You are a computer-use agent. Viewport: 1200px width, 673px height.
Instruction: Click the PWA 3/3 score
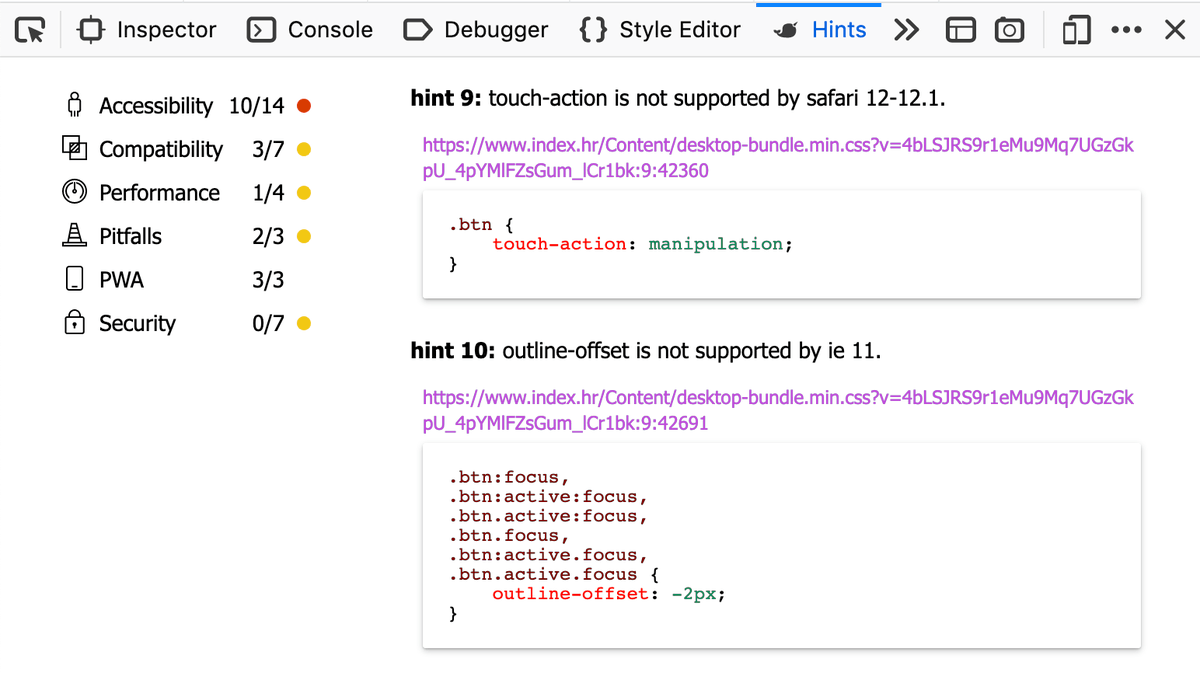269,280
